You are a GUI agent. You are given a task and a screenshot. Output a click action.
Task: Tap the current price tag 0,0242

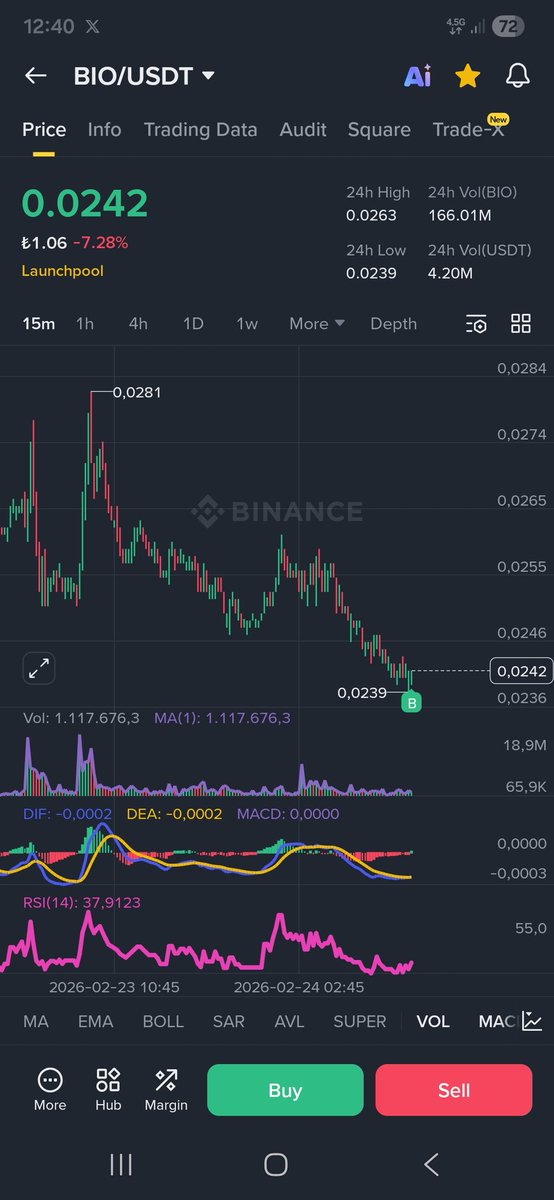(520, 671)
